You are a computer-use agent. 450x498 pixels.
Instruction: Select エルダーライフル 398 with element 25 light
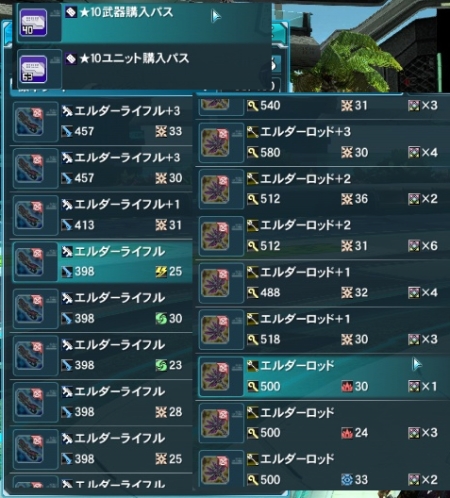[x=101, y=449]
